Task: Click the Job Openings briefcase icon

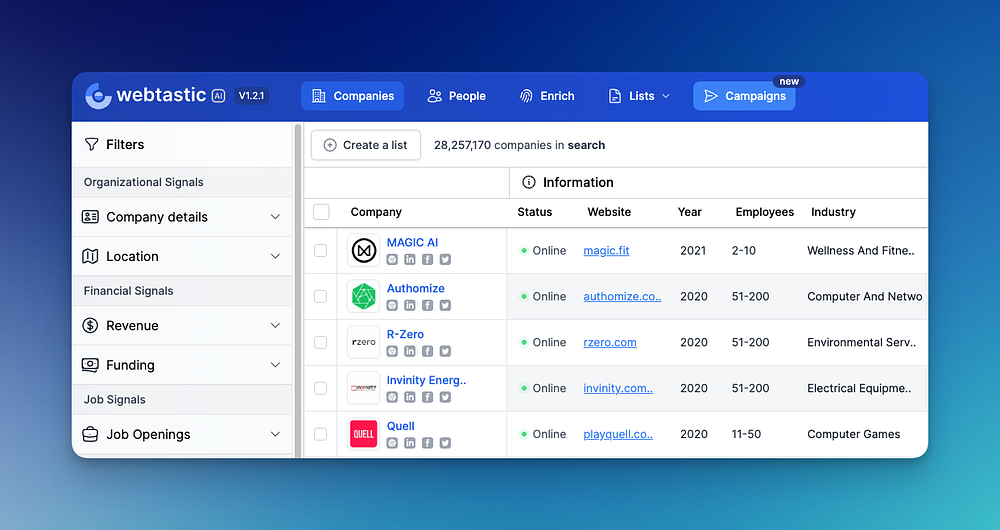Action: pyautogui.click(x=90, y=434)
